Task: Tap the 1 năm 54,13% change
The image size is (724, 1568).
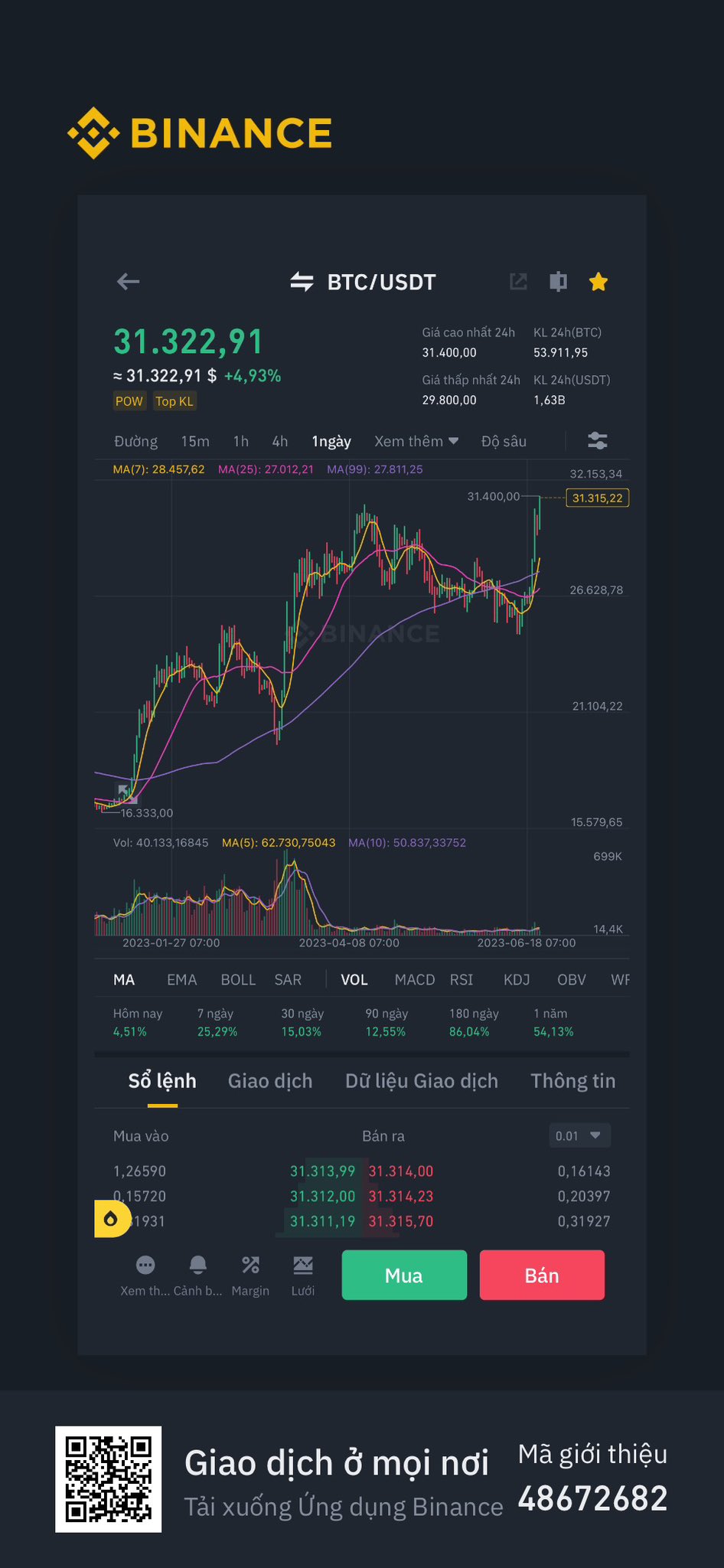Action: [553, 1022]
